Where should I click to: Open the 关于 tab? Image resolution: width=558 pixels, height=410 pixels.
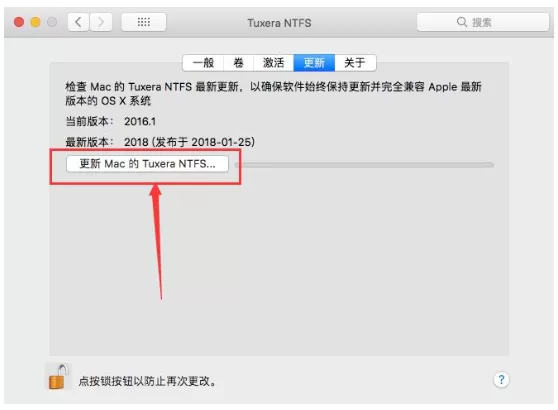pos(355,63)
